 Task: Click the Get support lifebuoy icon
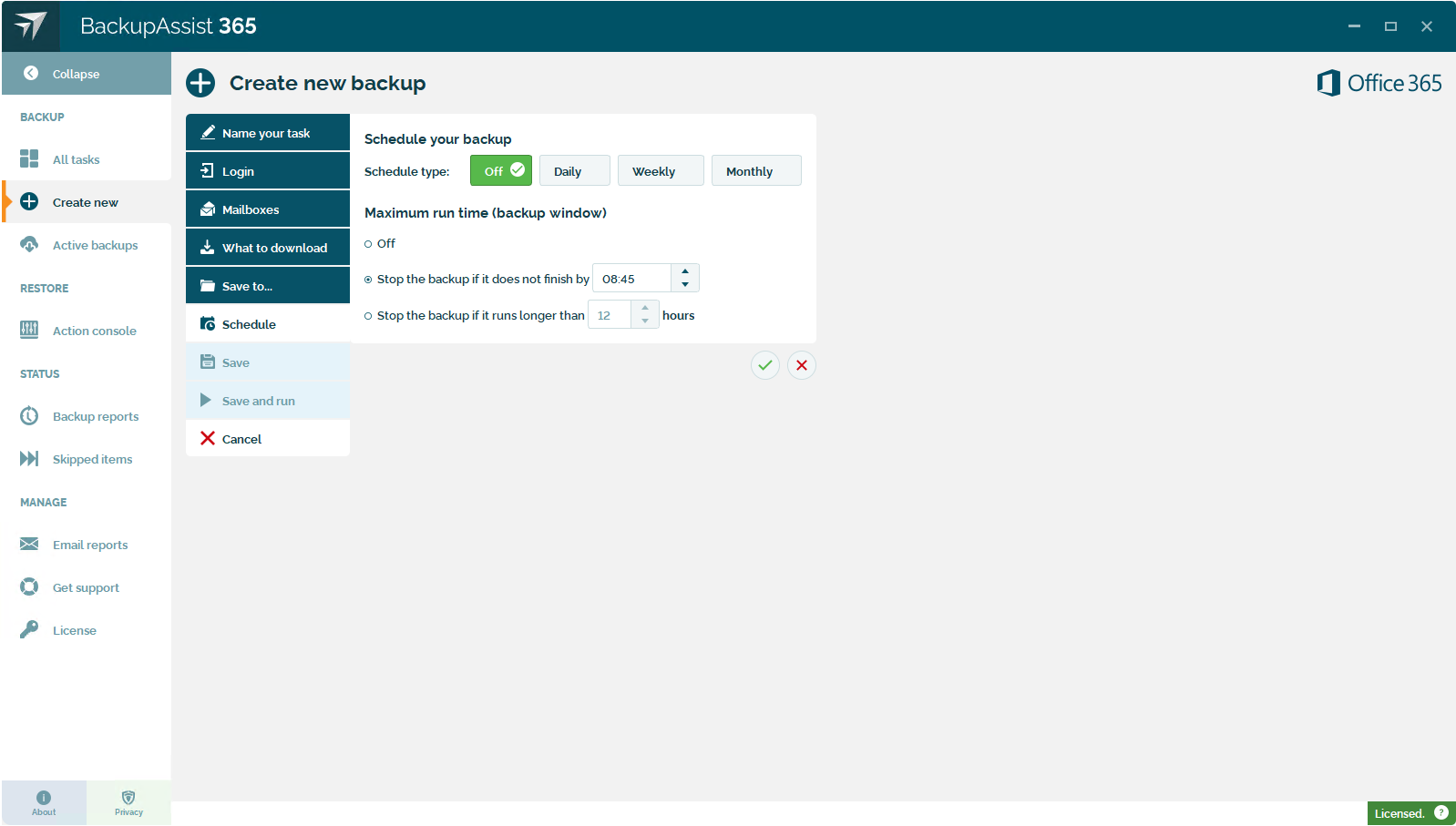point(29,586)
